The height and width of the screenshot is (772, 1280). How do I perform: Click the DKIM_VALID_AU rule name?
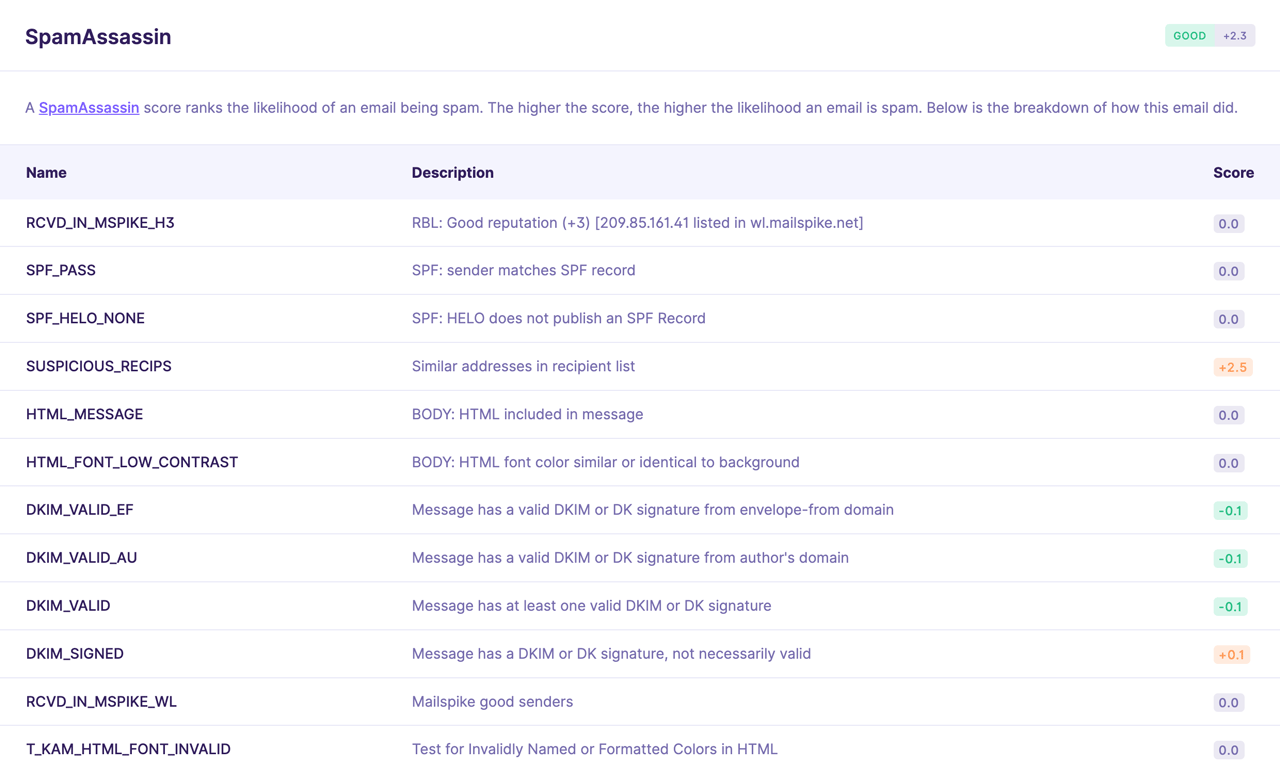81,557
